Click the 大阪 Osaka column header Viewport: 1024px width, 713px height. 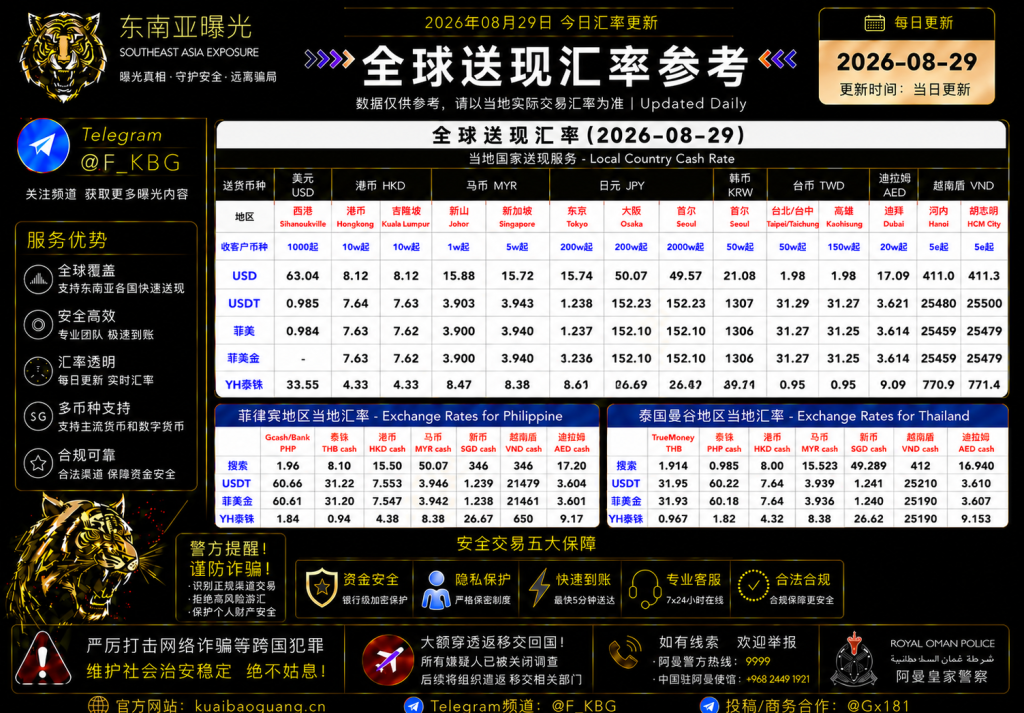(x=631, y=217)
